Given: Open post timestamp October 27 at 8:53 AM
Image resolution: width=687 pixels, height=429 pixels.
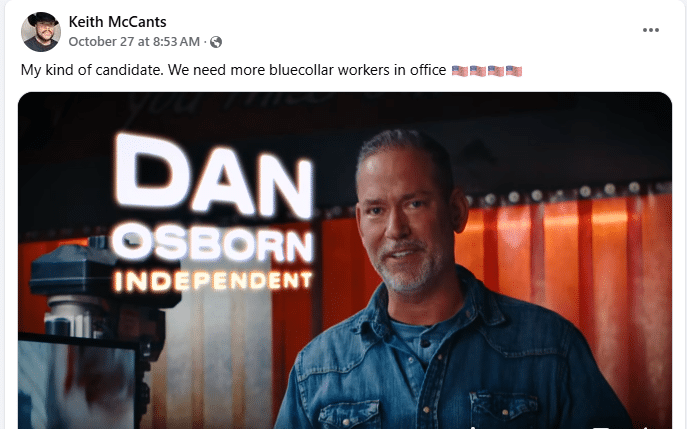Looking at the screenshot, I should coord(134,42).
